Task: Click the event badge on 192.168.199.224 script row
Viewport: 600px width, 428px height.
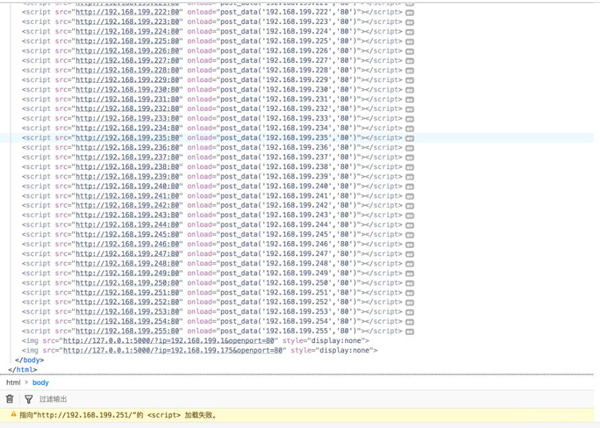Action: pos(409,32)
